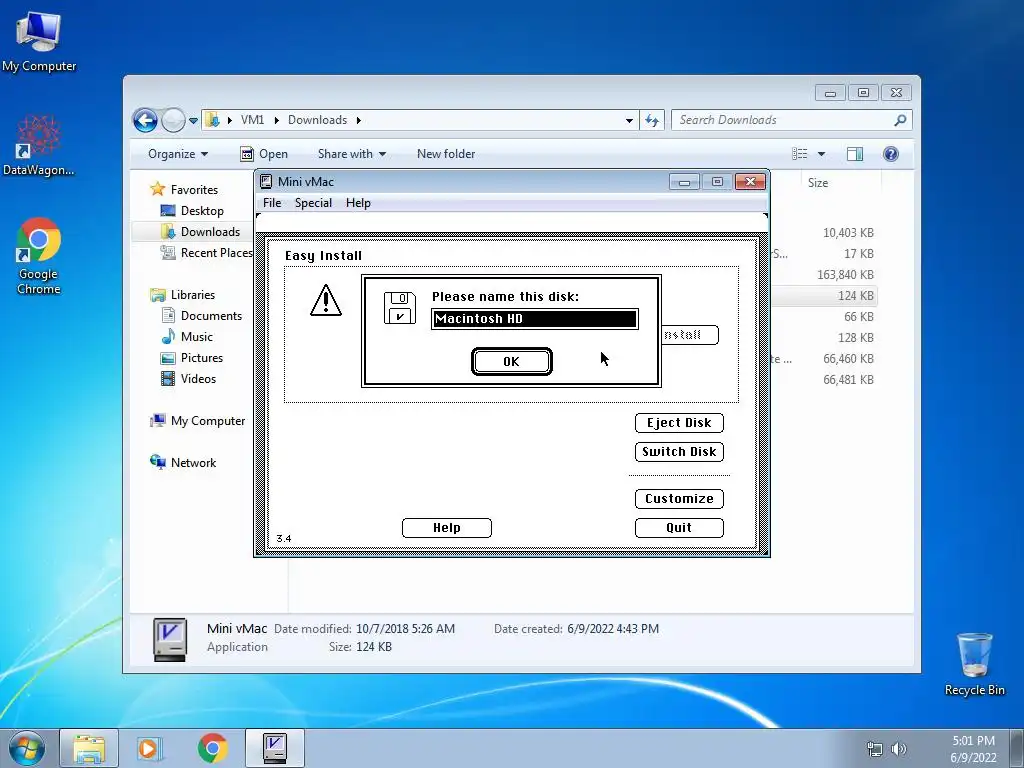Image resolution: width=1024 pixels, height=768 pixels.
Task: Click Downloads in the address path
Action: [317, 120]
